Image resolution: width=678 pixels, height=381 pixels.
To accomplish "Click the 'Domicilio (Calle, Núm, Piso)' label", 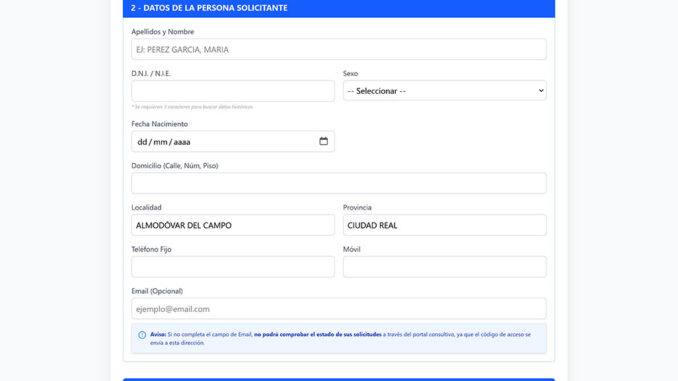I will pyautogui.click(x=175, y=166).
